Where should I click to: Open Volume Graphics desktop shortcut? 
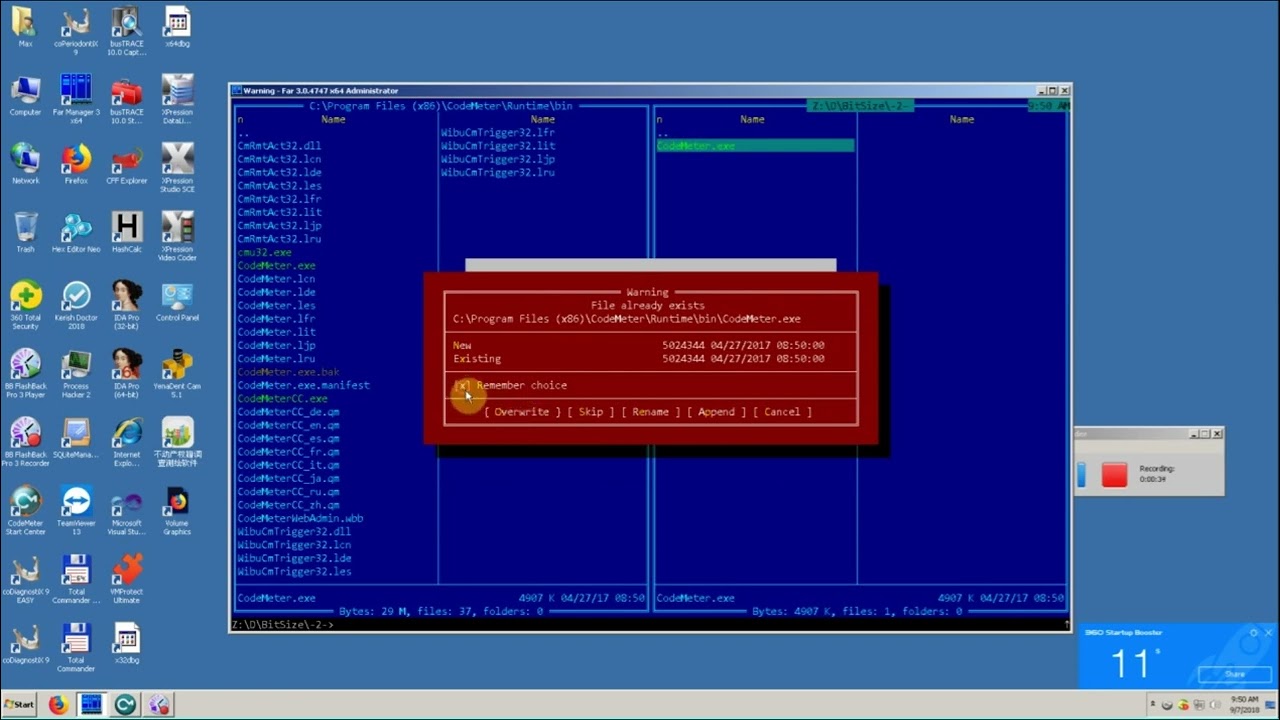[x=177, y=510]
